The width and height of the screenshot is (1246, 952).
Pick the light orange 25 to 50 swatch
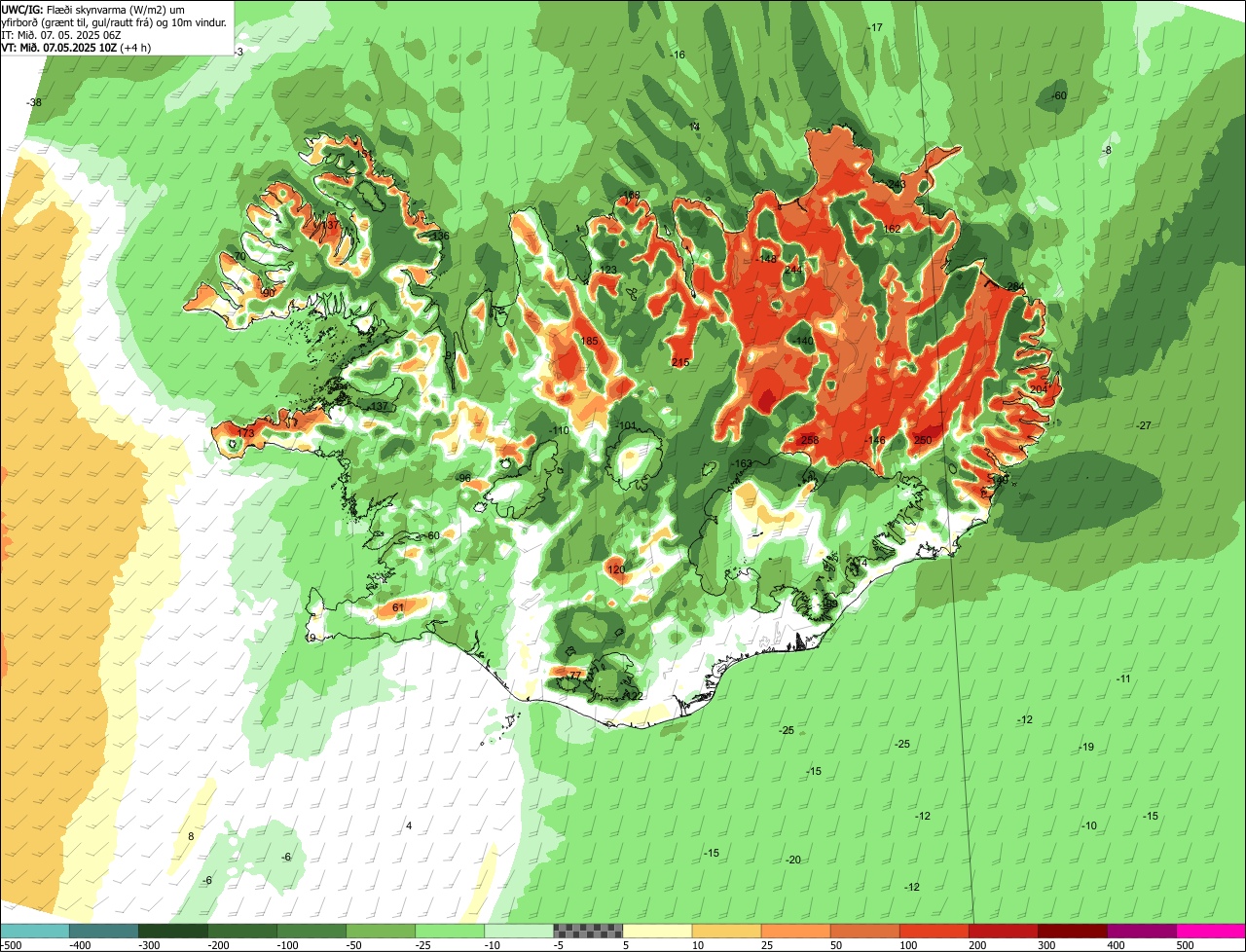(x=796, y=931)
